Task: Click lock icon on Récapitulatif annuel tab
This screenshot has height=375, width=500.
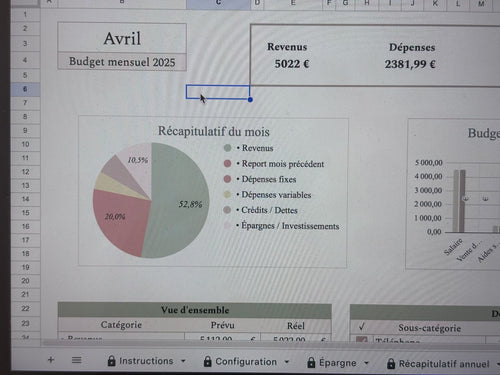Action: (391, 364)
